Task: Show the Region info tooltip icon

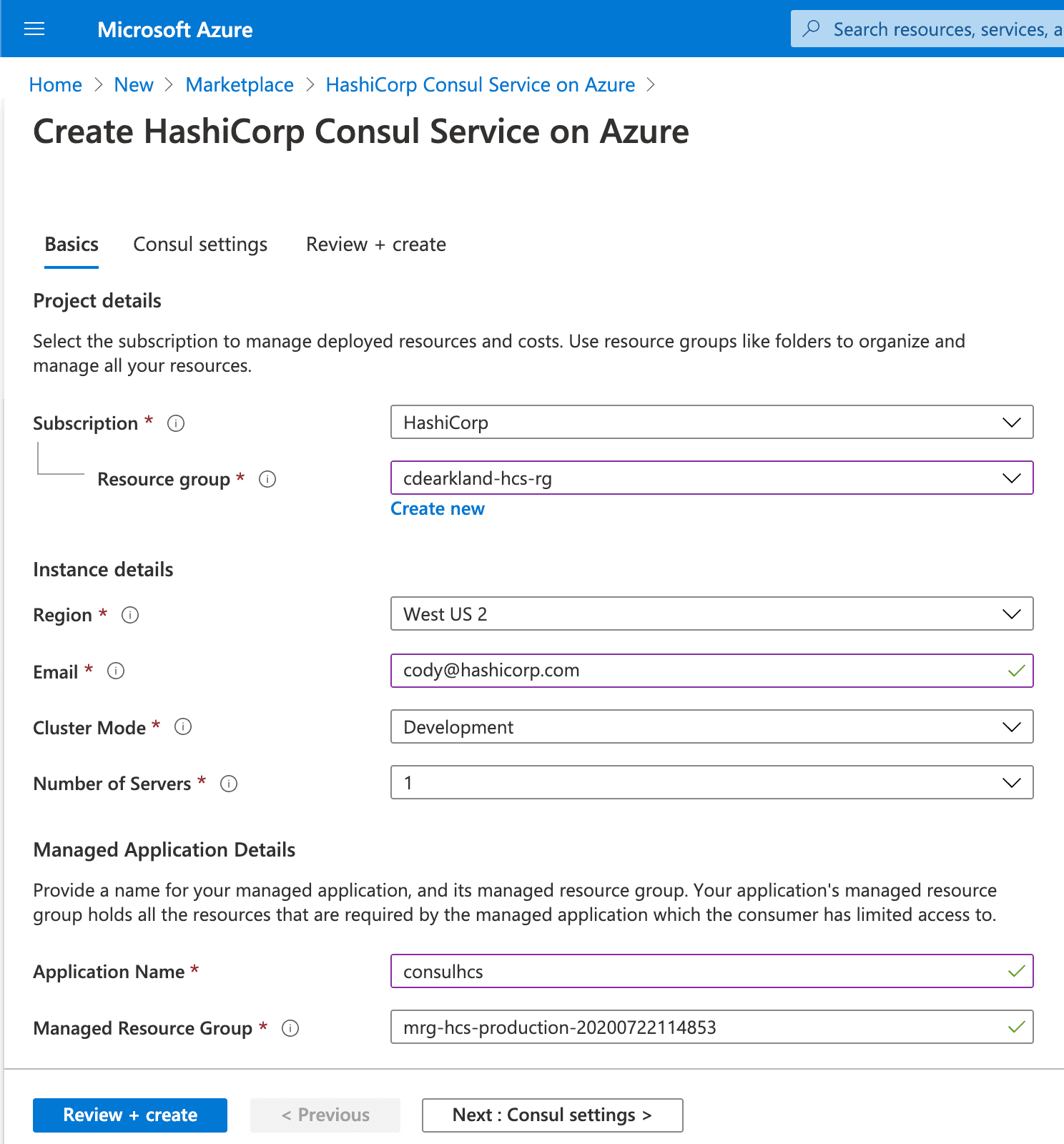Action: 130,615
